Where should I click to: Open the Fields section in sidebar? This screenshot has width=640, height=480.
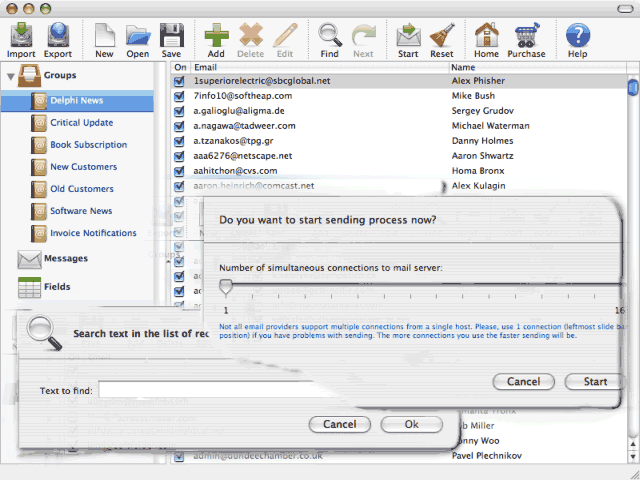[59, 287]
